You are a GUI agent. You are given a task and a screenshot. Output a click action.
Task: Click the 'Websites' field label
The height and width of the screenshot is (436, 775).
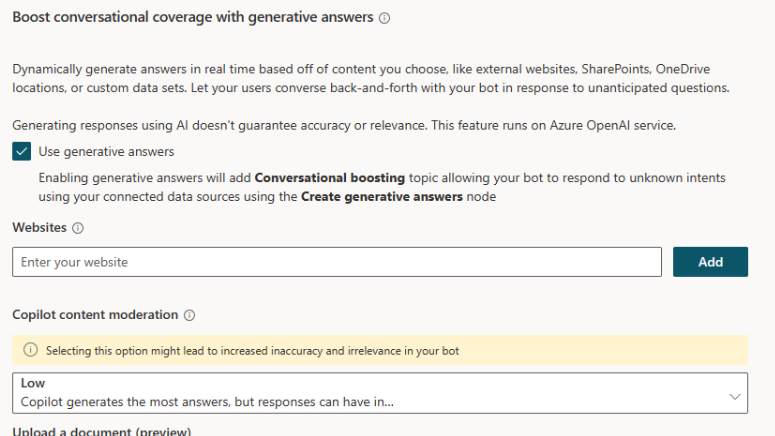(39, 228)
